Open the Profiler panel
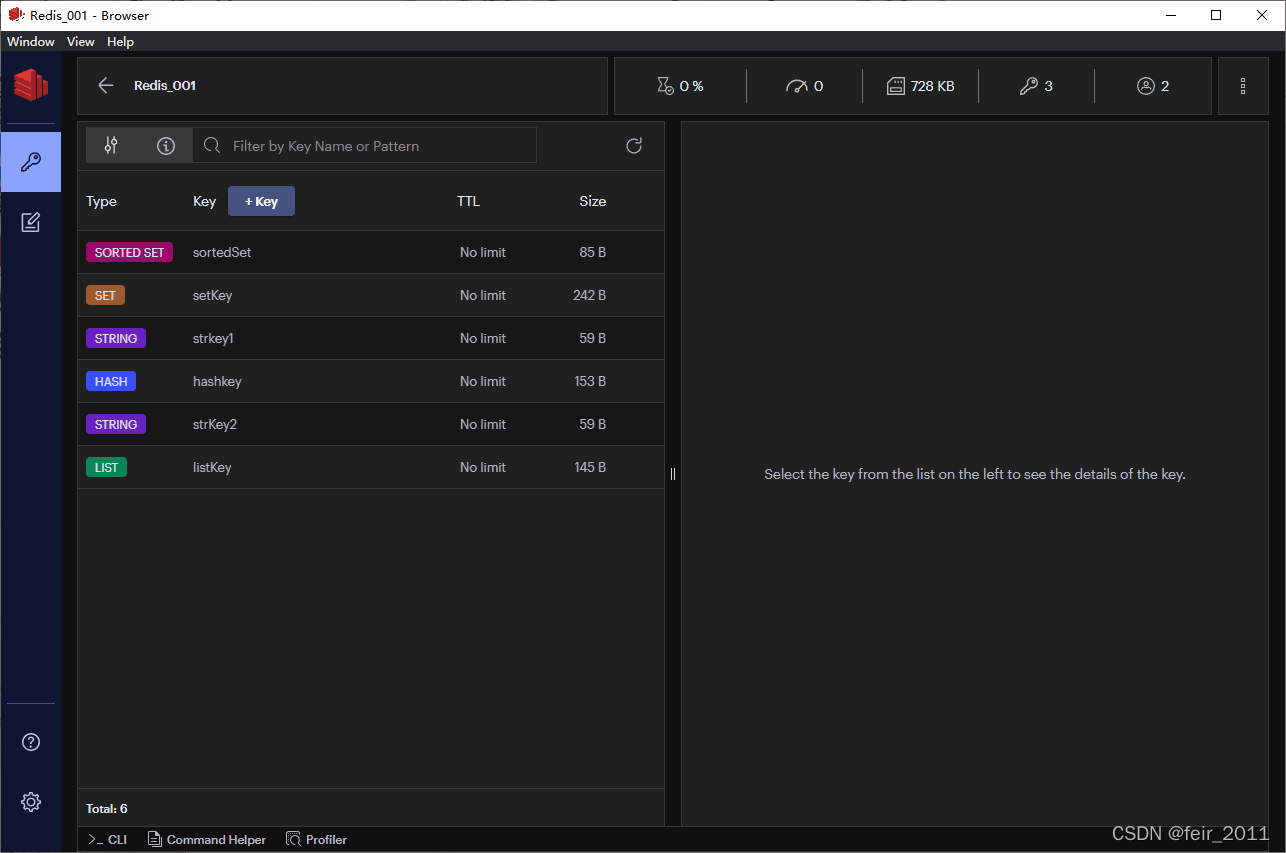The image size is (1286, 853). point(316,839)
